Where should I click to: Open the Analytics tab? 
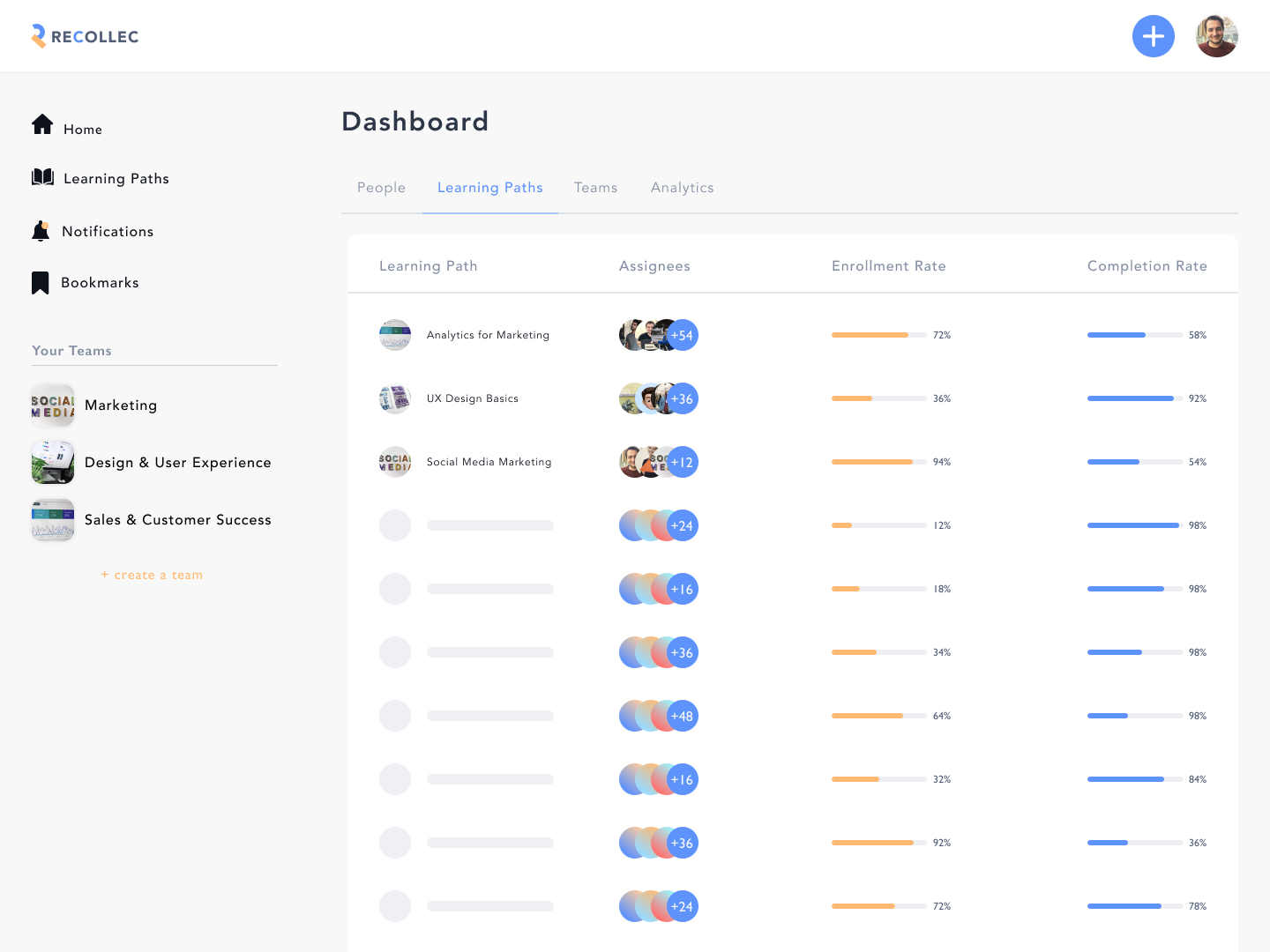click(683, 188)
